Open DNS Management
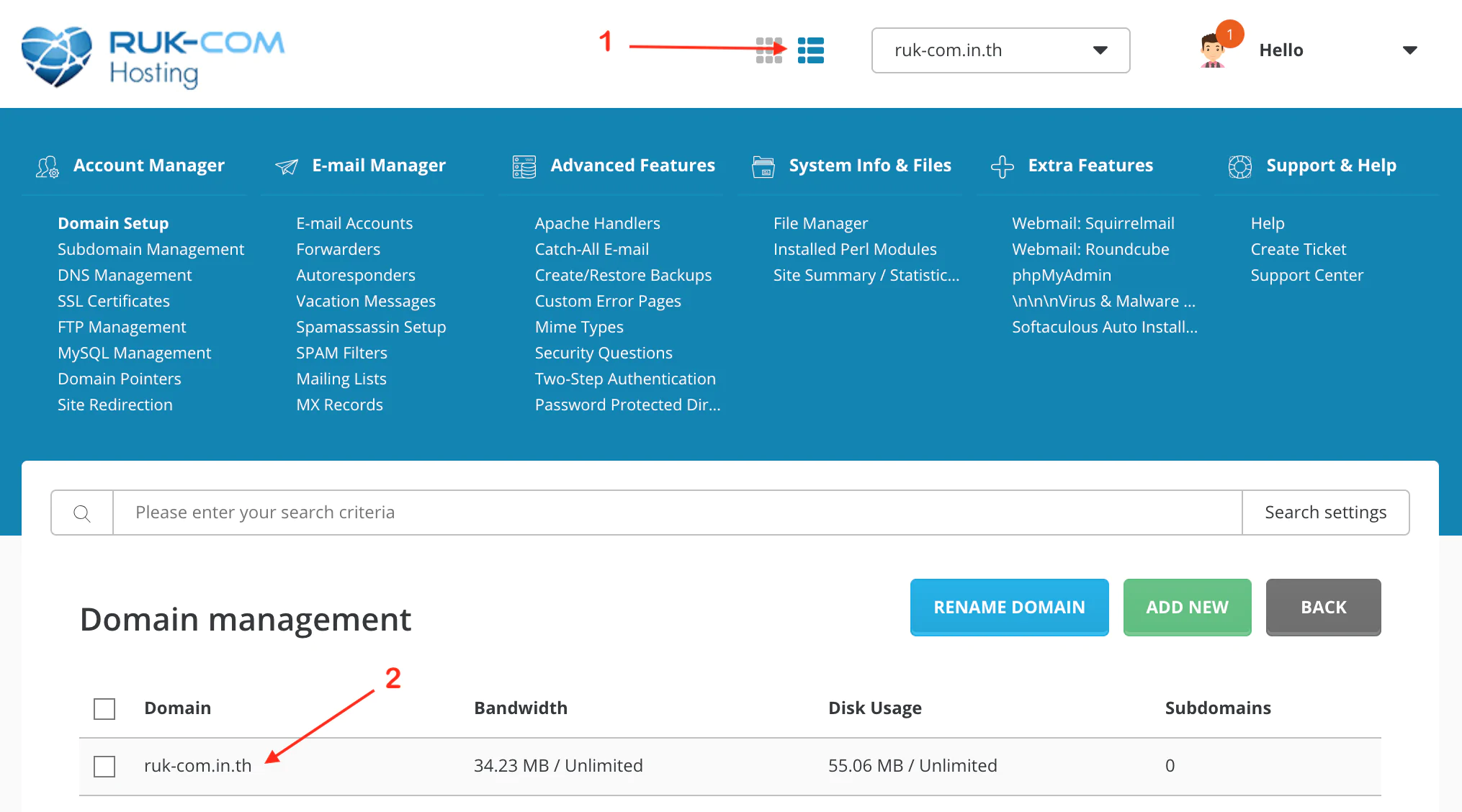The height and width of the screenshot is (812, 1462). click(125, 275)
